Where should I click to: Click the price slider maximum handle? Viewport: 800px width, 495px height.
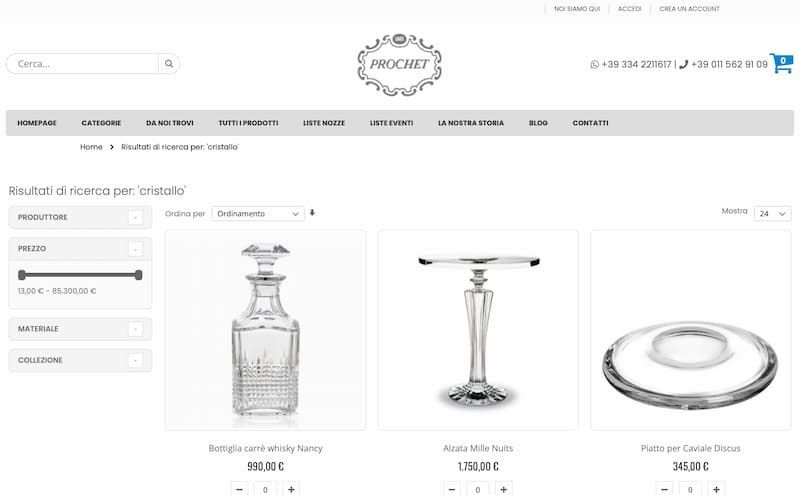(138, 275)
